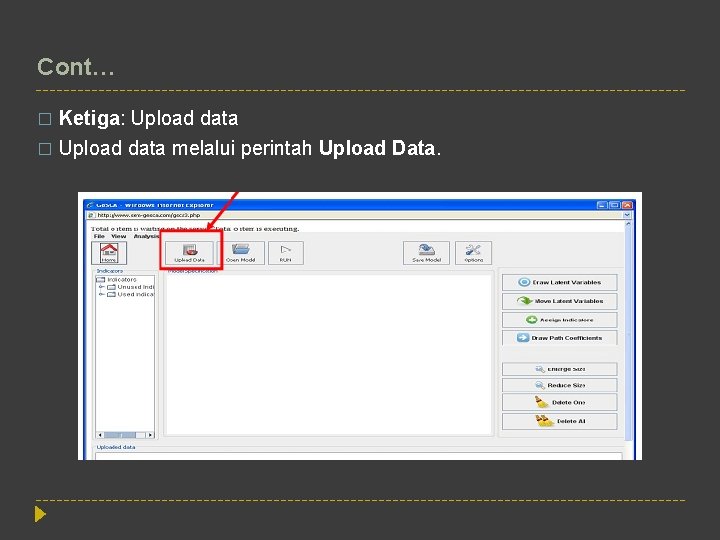Open a model with Open Model
The height and width of the screenshot is (540, 720).
(x=241, y=253)
